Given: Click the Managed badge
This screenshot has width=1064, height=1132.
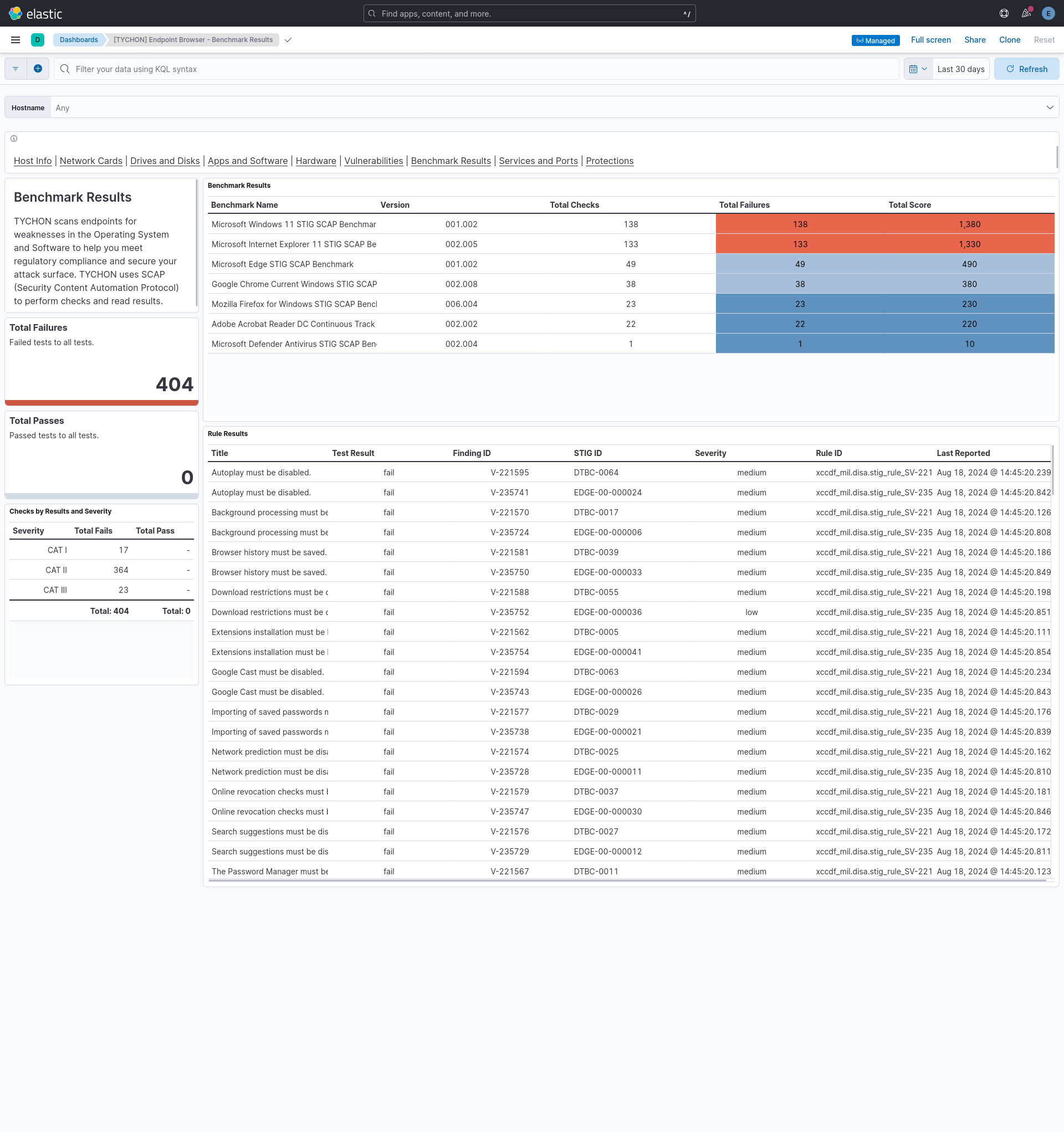Looking at the screenshot, I should (876, 40).
